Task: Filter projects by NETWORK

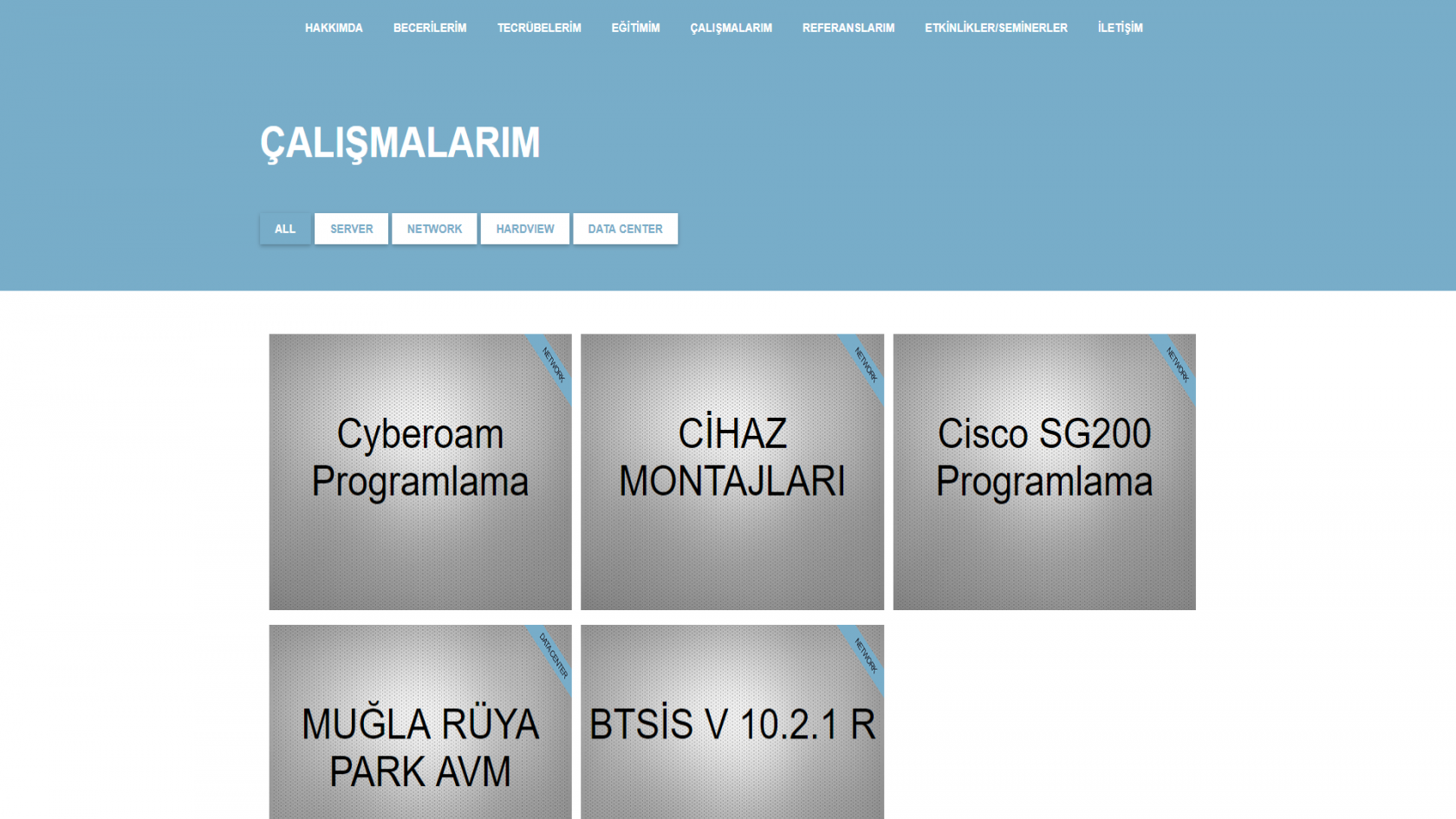Action: 434,229
